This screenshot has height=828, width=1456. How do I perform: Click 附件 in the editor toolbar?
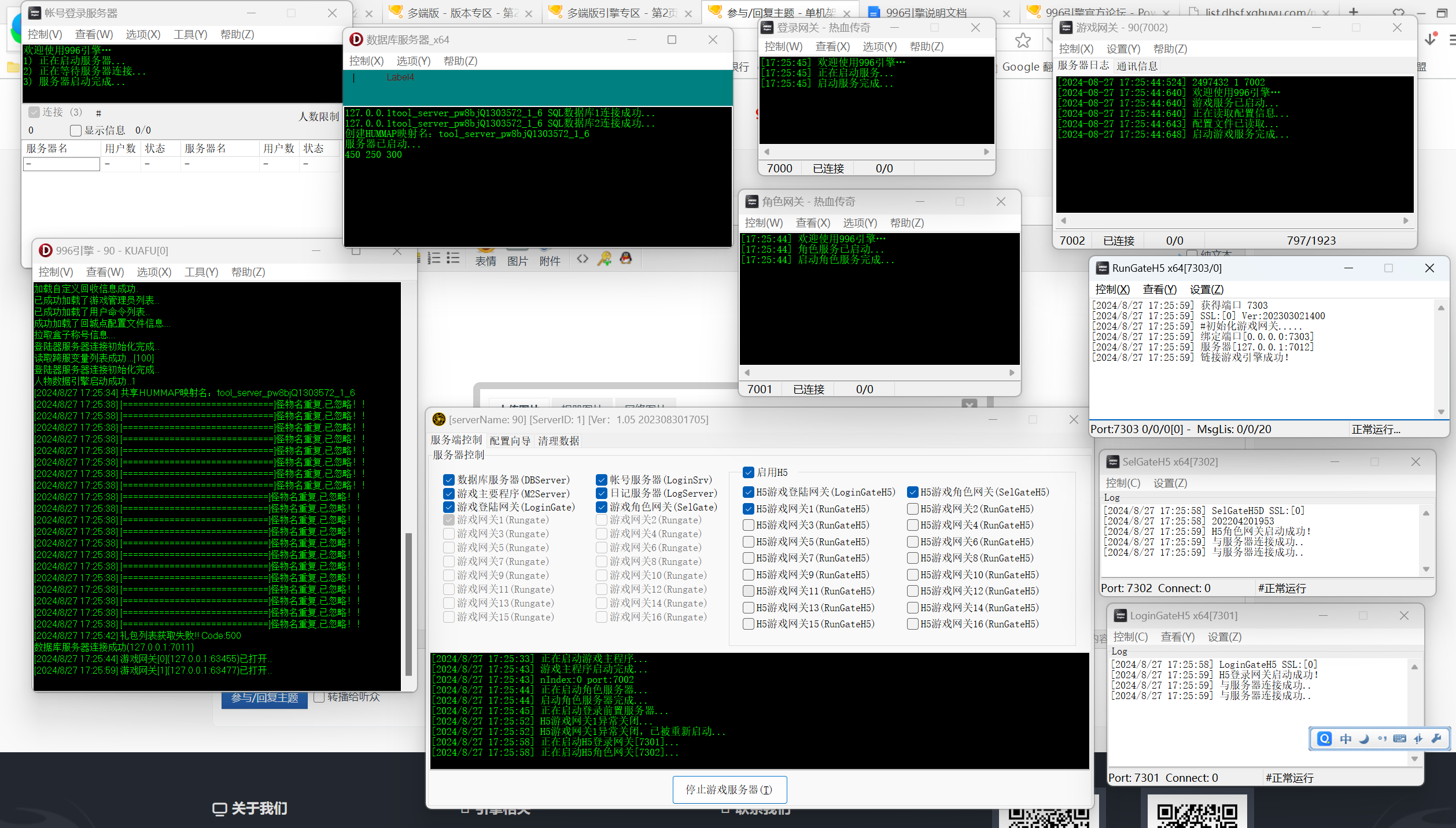(x=550, y=261)
